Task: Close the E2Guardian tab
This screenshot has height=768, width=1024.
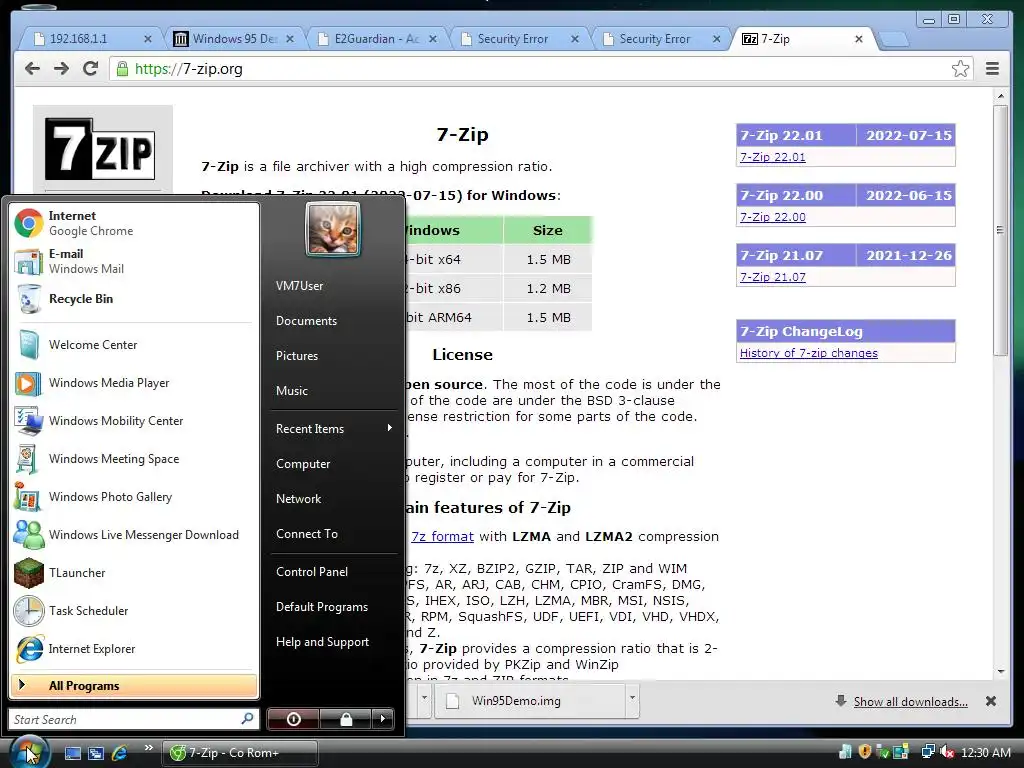Action: tap(432, 39)
